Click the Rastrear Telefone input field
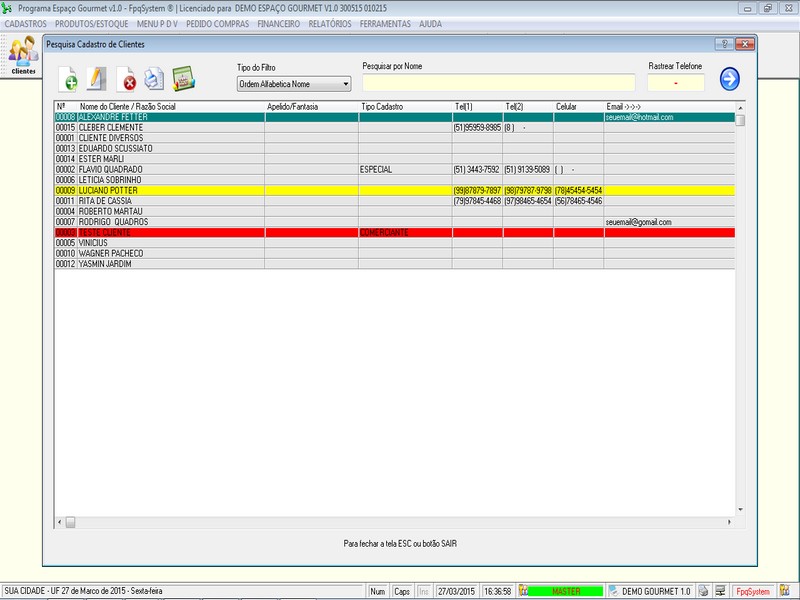 pos(676,83)
